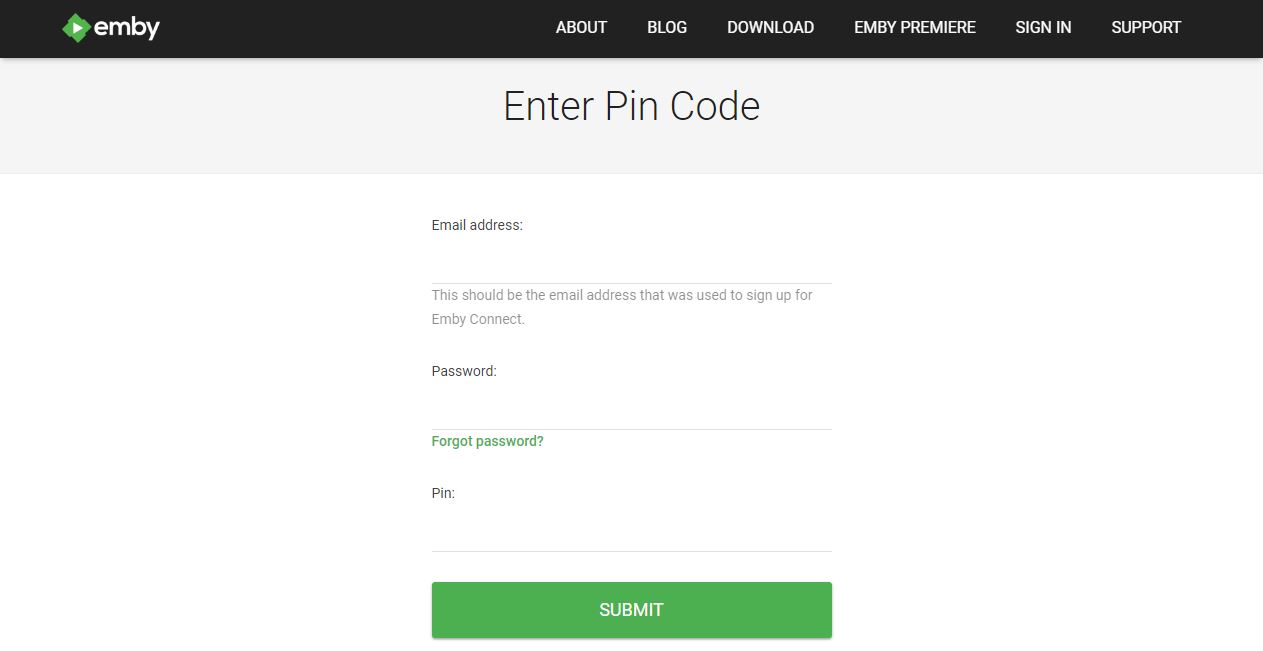Click the Password label text
The height and width of the screenshot is (651, 1263).
(x=463, y=371)
